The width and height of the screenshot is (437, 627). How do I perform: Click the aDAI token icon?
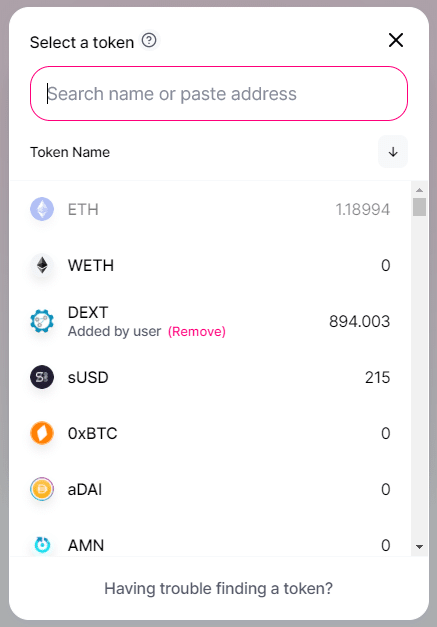point(42,489)
